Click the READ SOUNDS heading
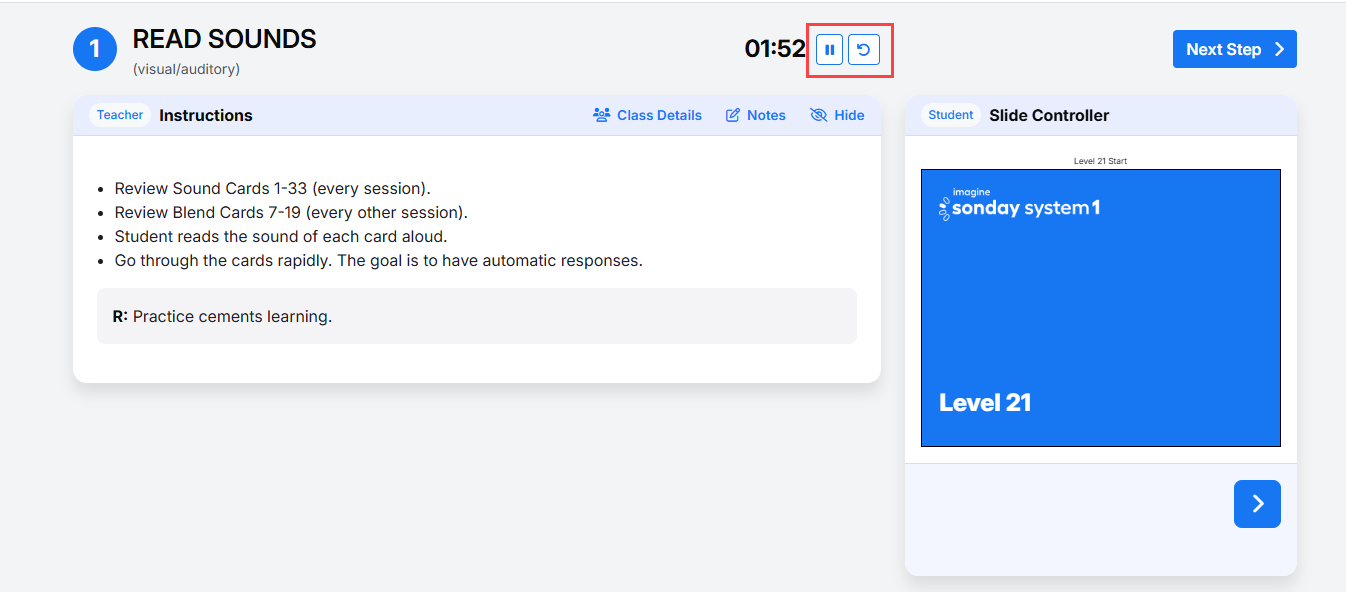The height and width of the screenshot is (592, 1346). 224,39
